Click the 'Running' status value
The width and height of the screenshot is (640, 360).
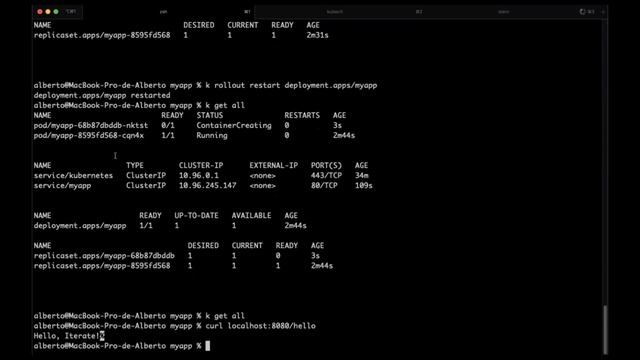click(212, 136)
